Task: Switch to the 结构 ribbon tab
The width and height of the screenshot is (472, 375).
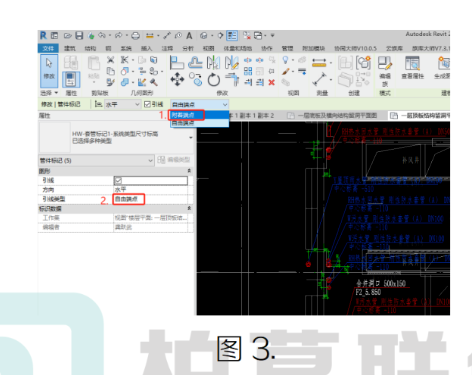Action: [90, 48]
